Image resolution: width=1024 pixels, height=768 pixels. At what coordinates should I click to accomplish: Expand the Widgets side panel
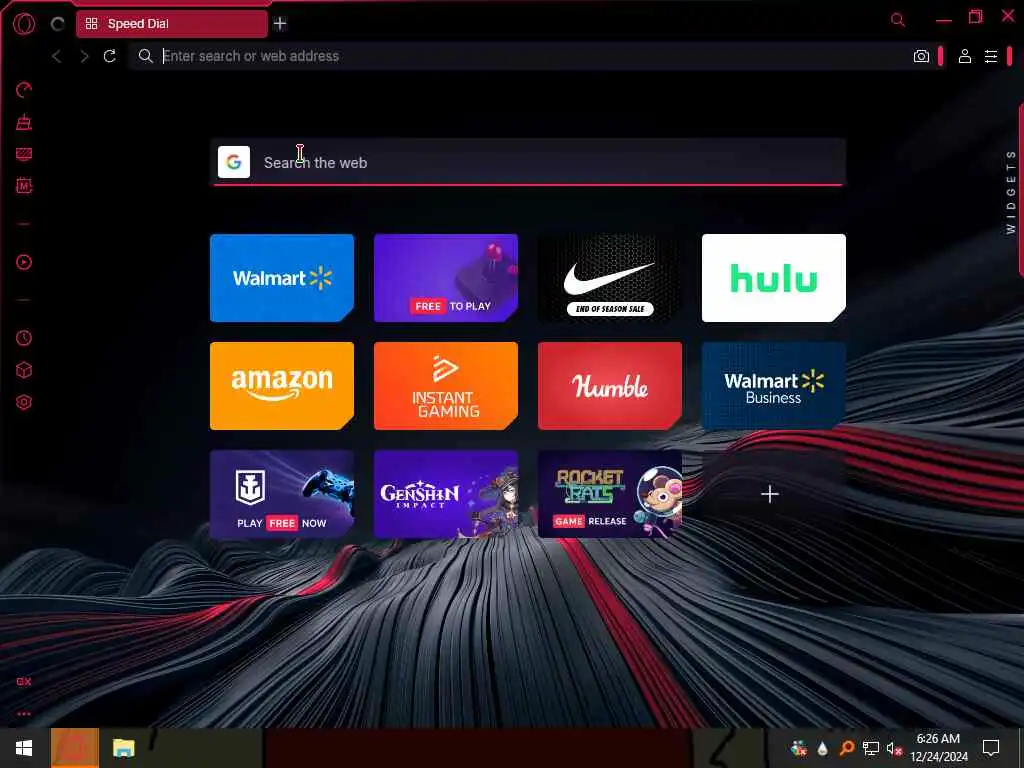[1011, 192]
